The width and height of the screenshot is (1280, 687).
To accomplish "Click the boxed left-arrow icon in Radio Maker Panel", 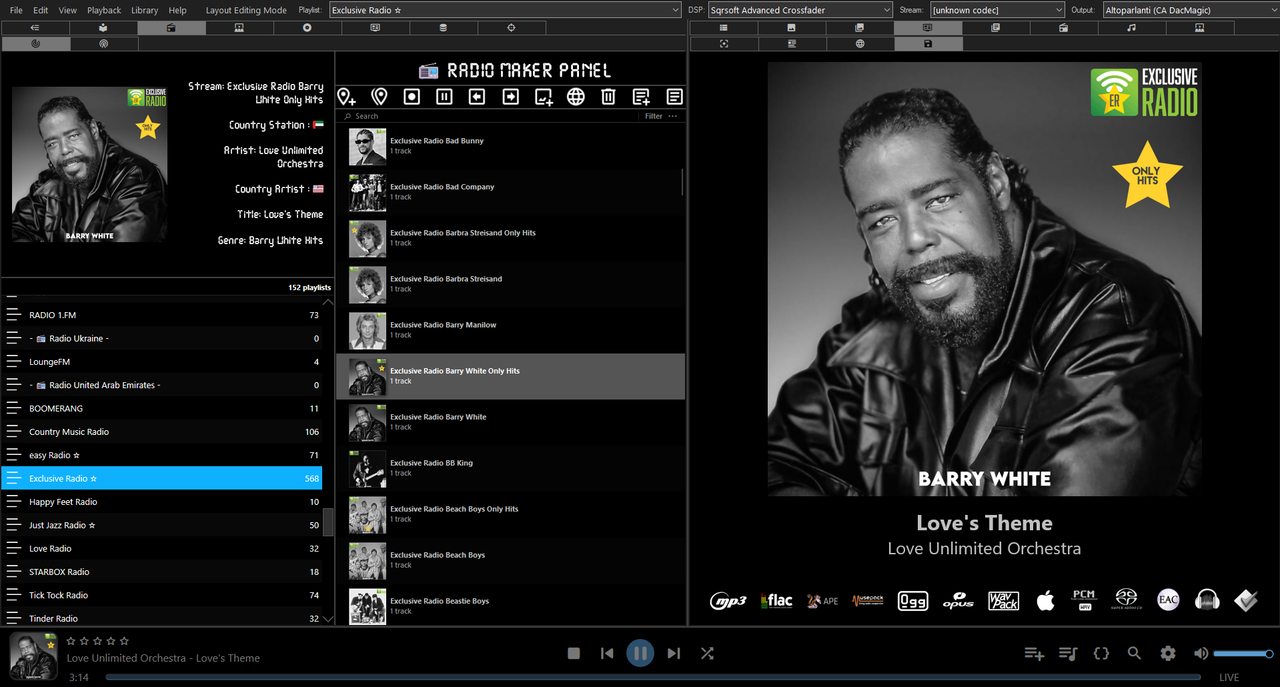I will point(477,97).
